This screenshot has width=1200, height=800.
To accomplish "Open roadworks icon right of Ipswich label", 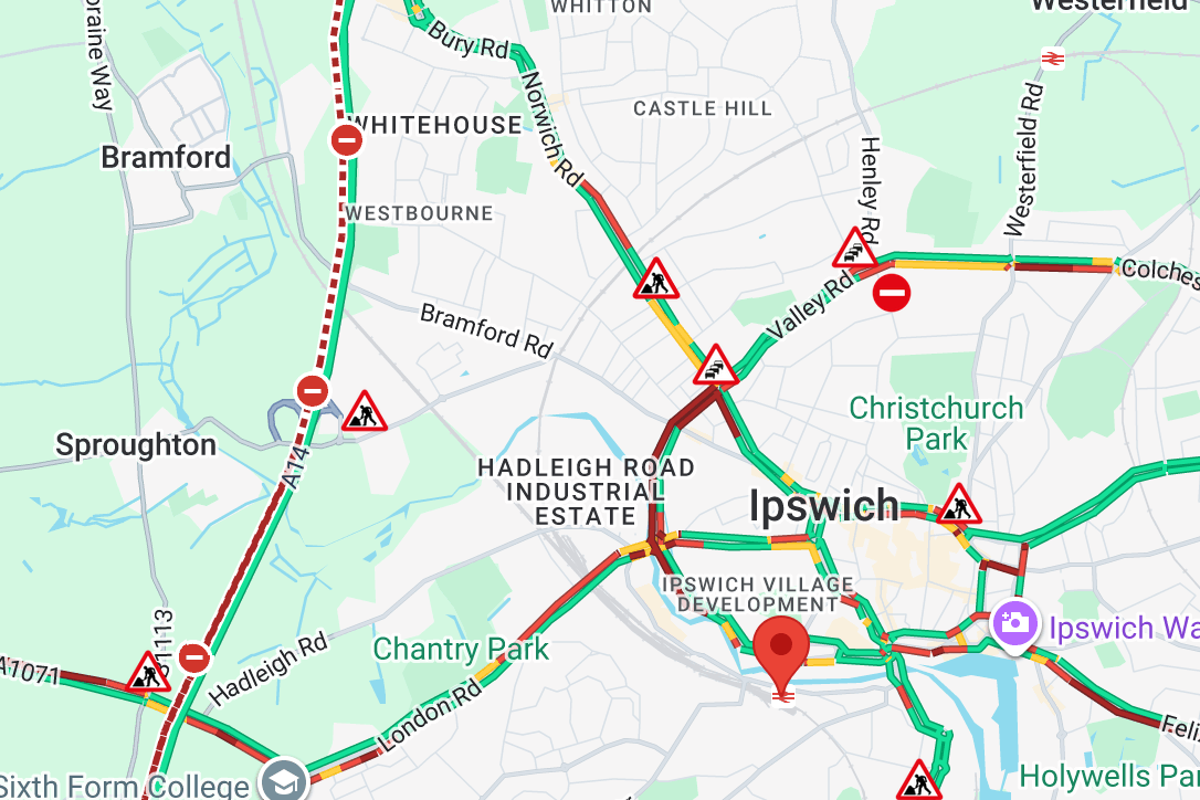I will 958,505.
